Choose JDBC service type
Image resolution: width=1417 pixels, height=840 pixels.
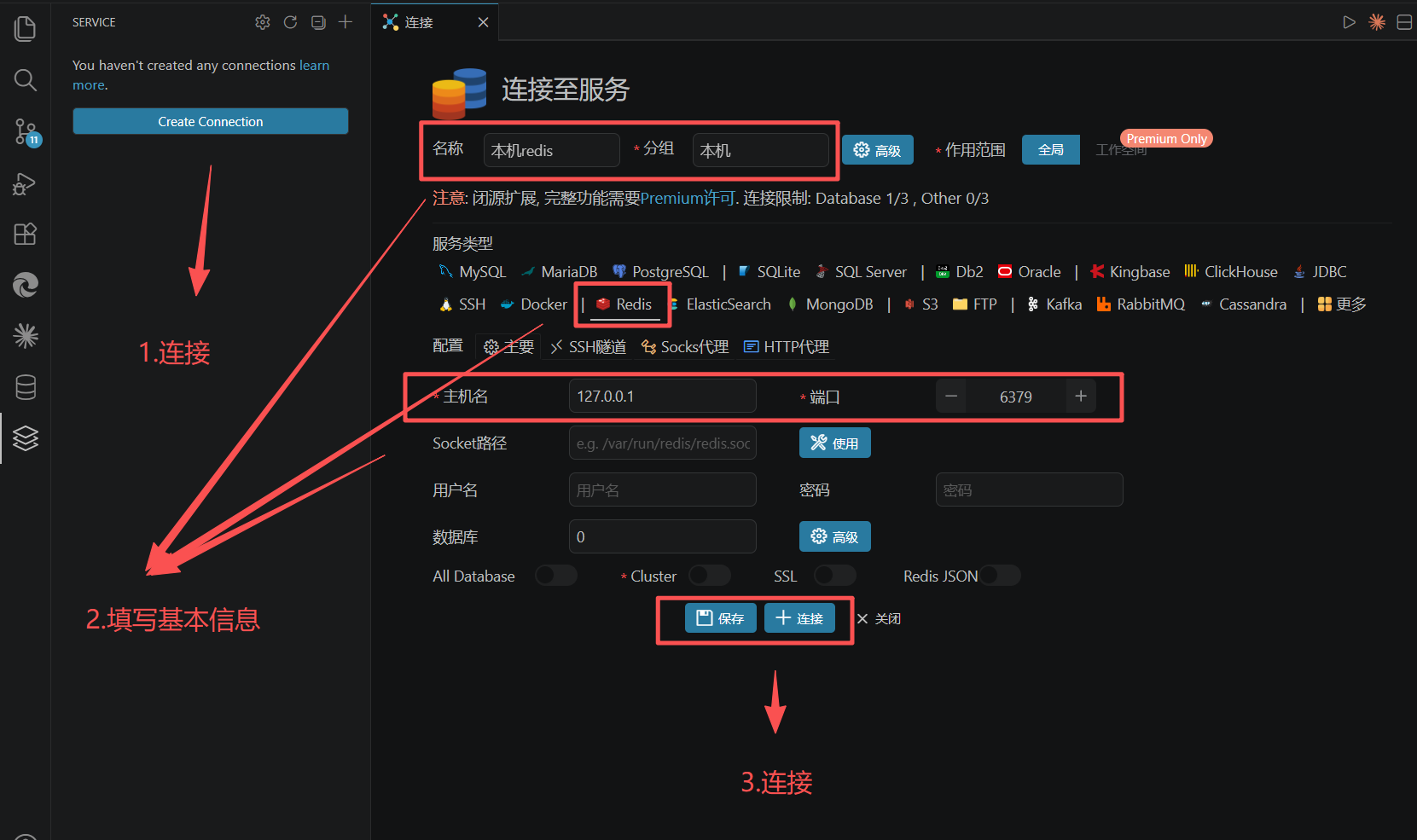(1320, 272)
